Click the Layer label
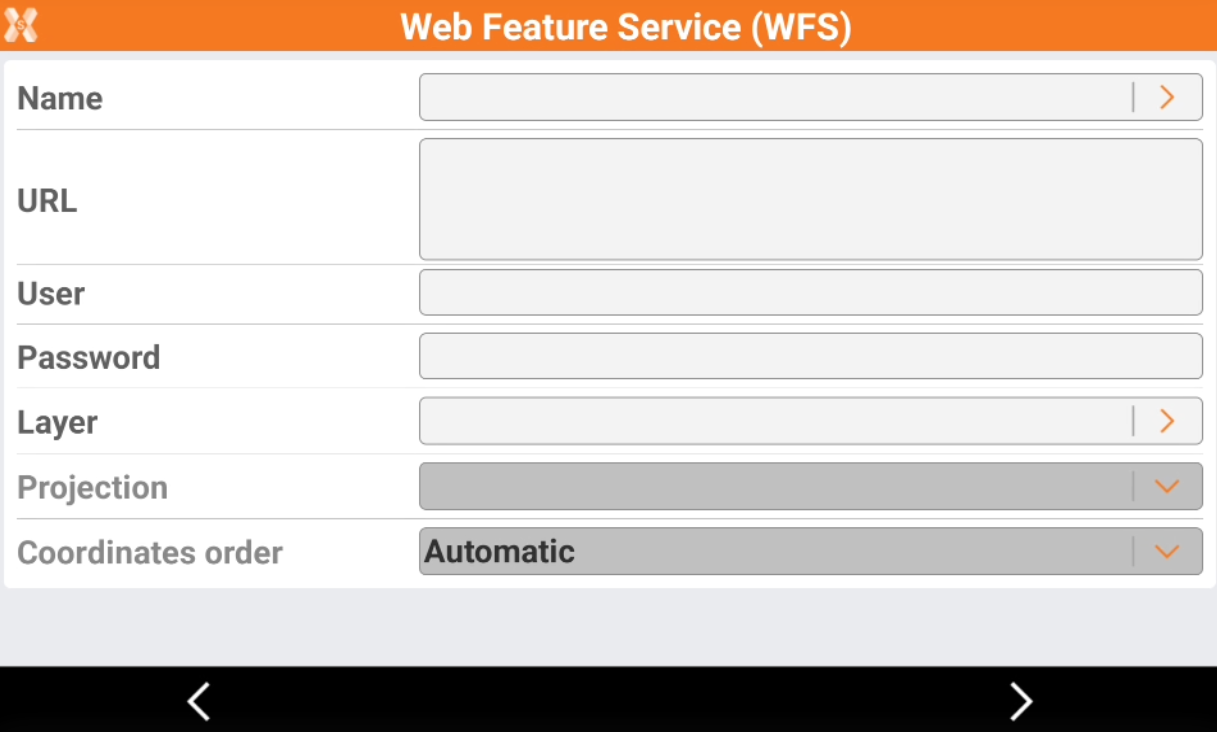The height and width of the screenshot is (732, 1217). 57,422
